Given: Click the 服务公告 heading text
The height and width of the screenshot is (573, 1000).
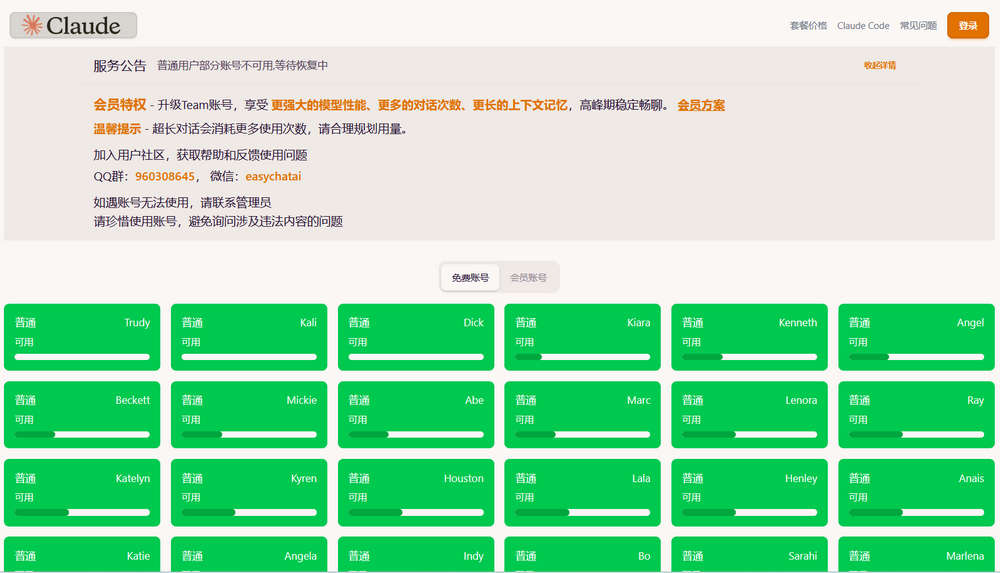Looking at the screenshot, I should [120, 66].
